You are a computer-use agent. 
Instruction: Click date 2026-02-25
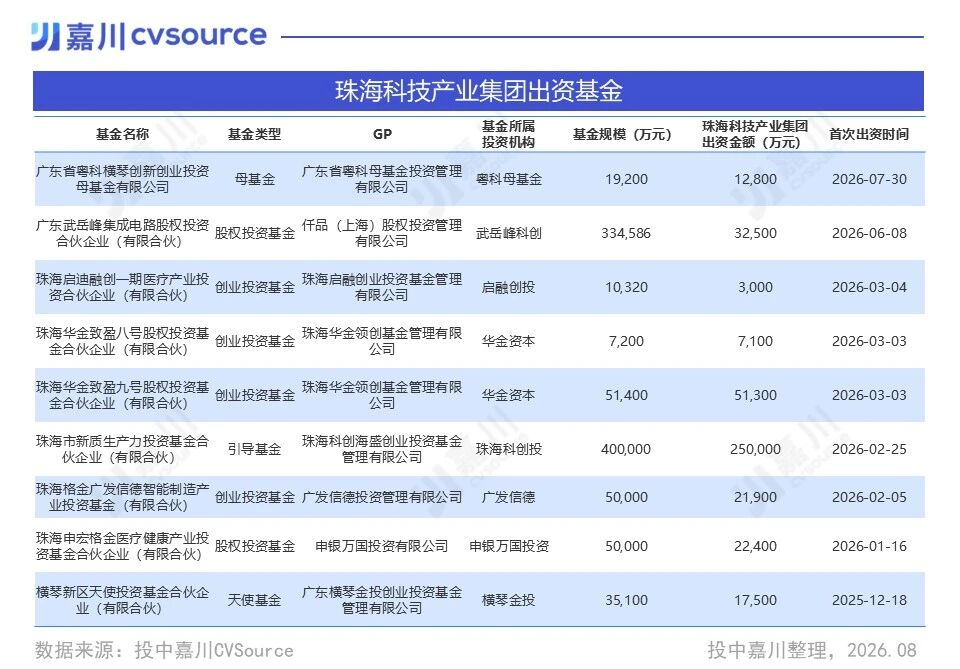coord(869,449)
